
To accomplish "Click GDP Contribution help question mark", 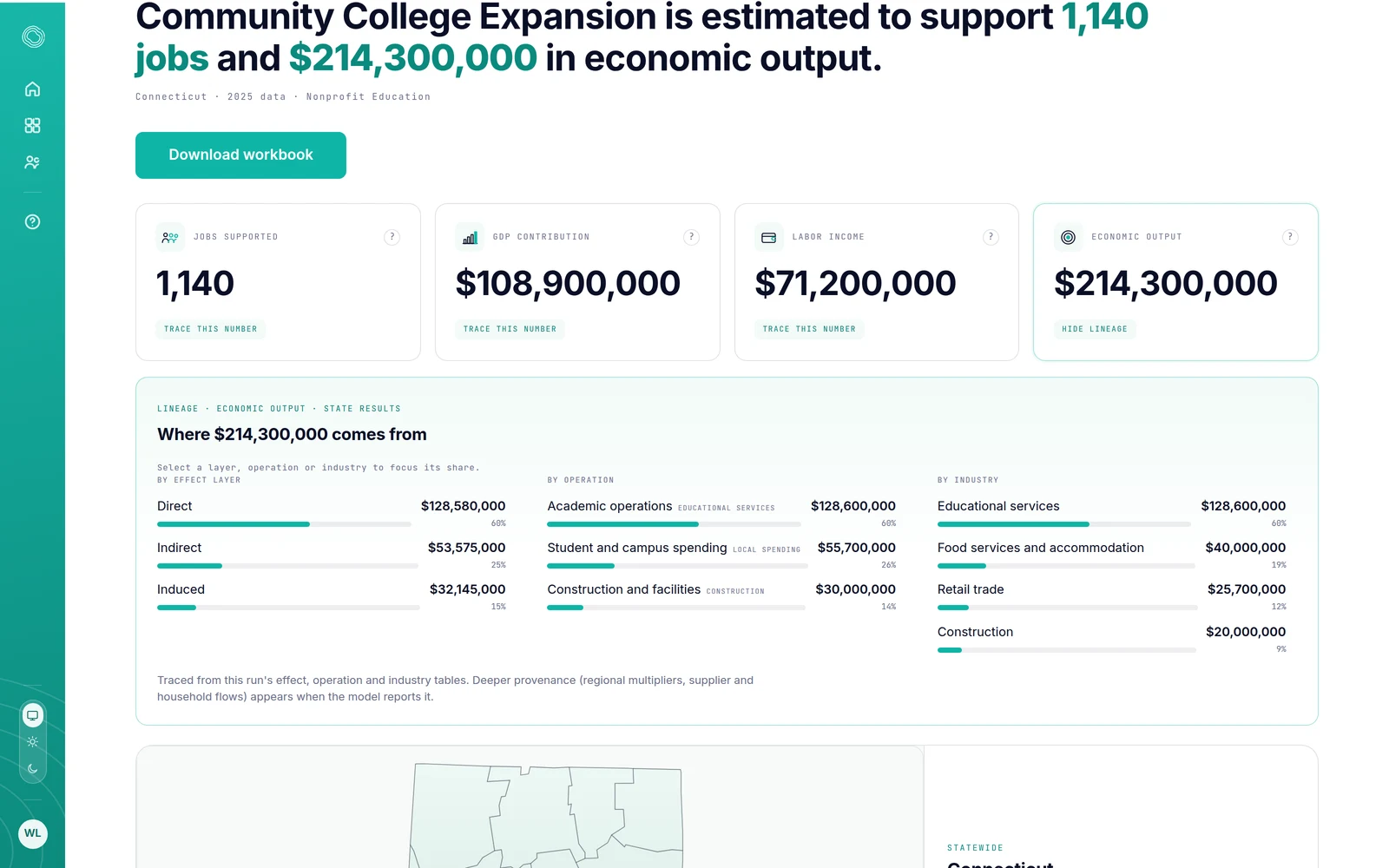I will click(691, 237).
